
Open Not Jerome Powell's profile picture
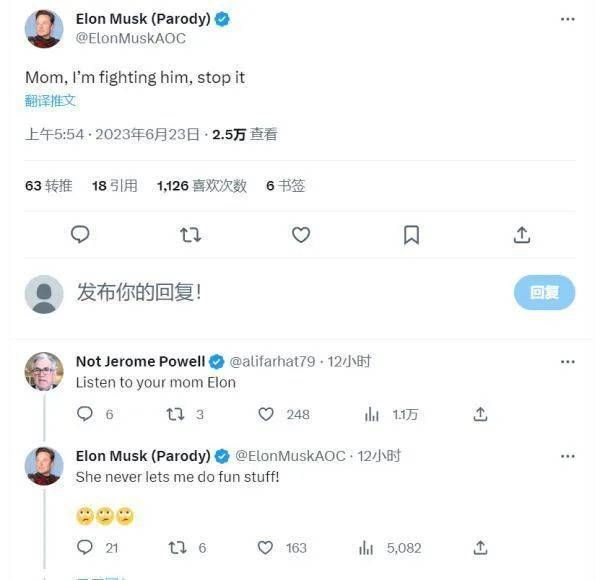[x=44, y=371]
